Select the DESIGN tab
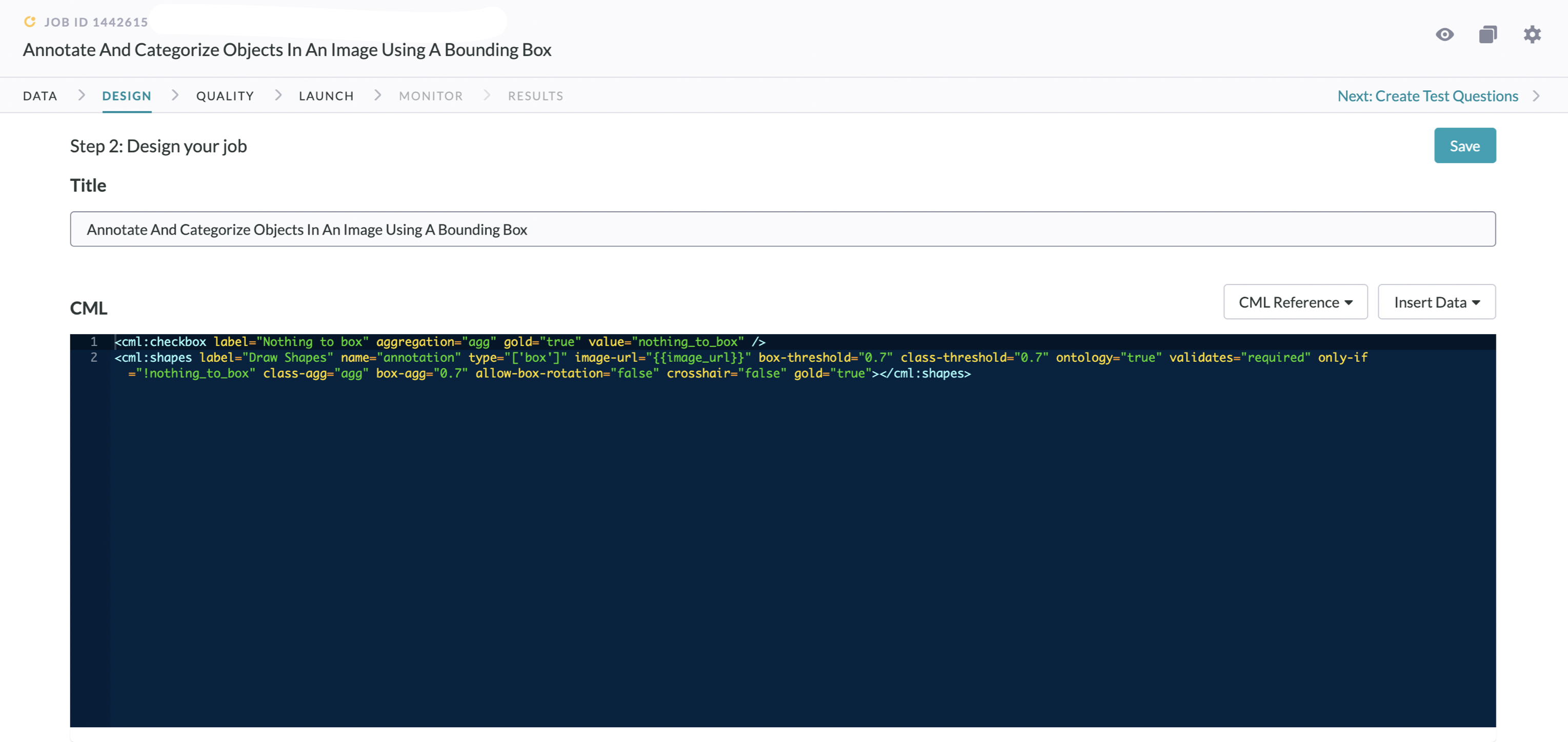Viewport: 1568px width, 742px height. 126,95
